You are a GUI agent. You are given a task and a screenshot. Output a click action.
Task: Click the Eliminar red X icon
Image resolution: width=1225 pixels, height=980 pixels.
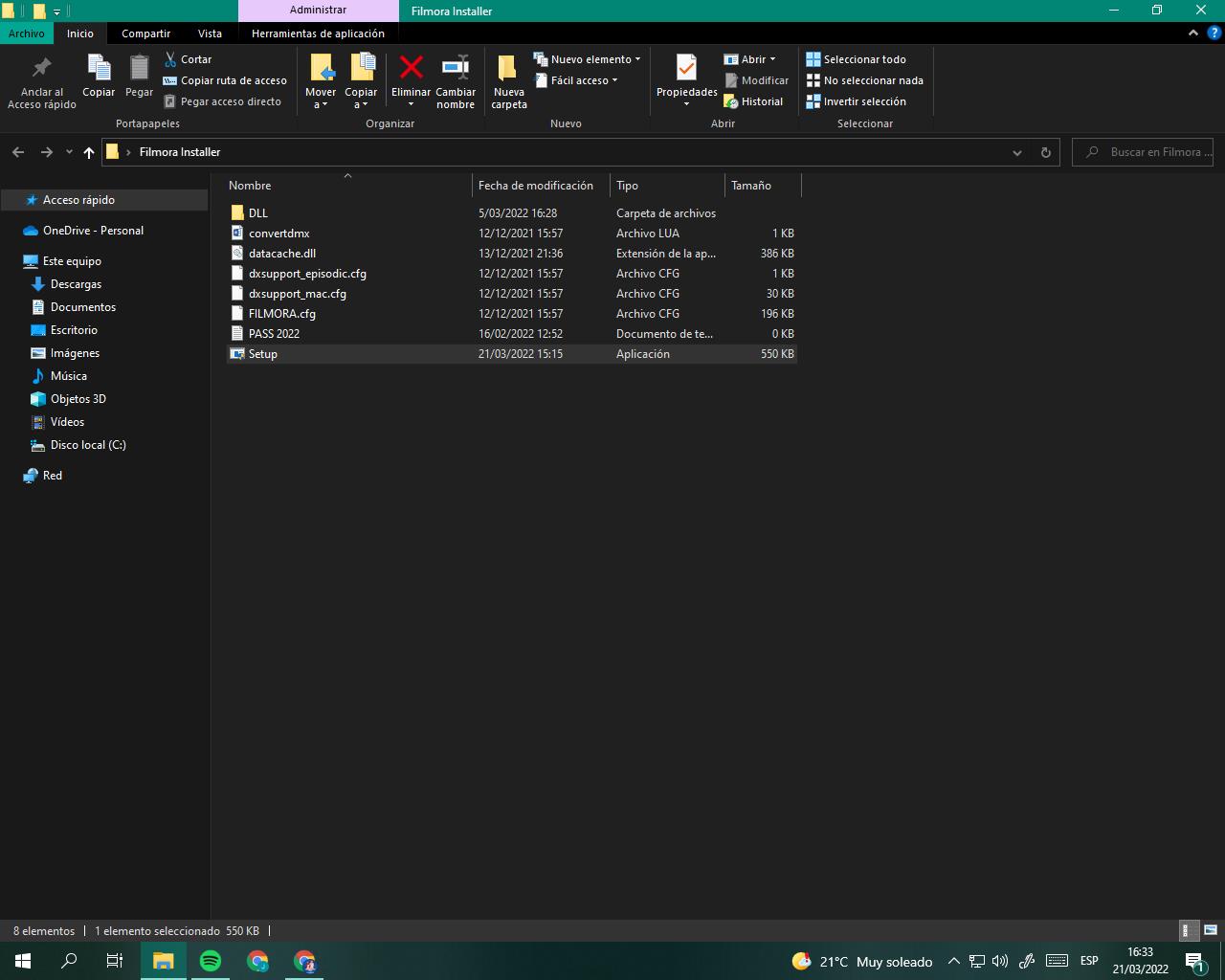pos(411,68)
